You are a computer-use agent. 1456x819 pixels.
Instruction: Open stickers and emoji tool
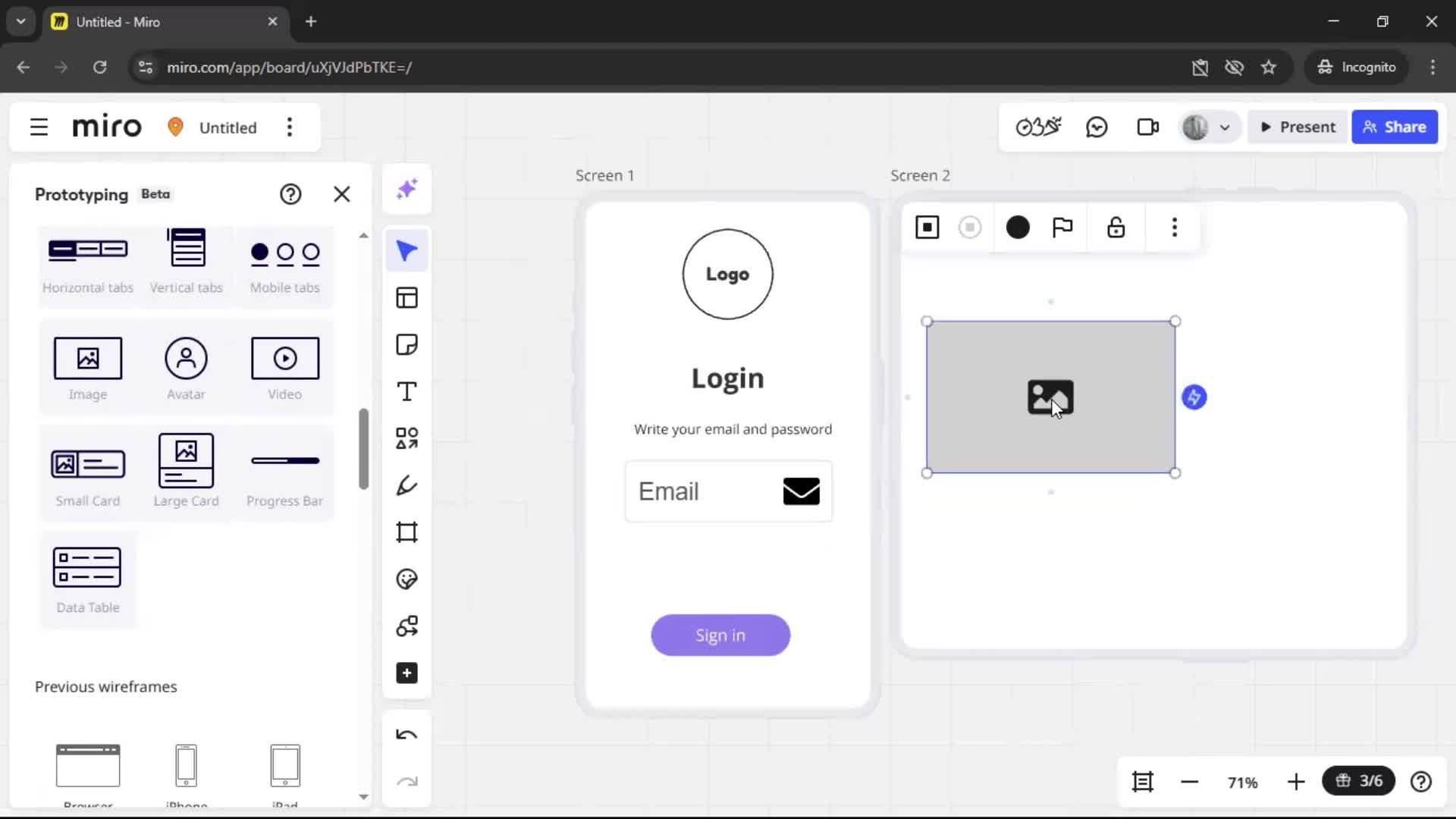[407, 579]
